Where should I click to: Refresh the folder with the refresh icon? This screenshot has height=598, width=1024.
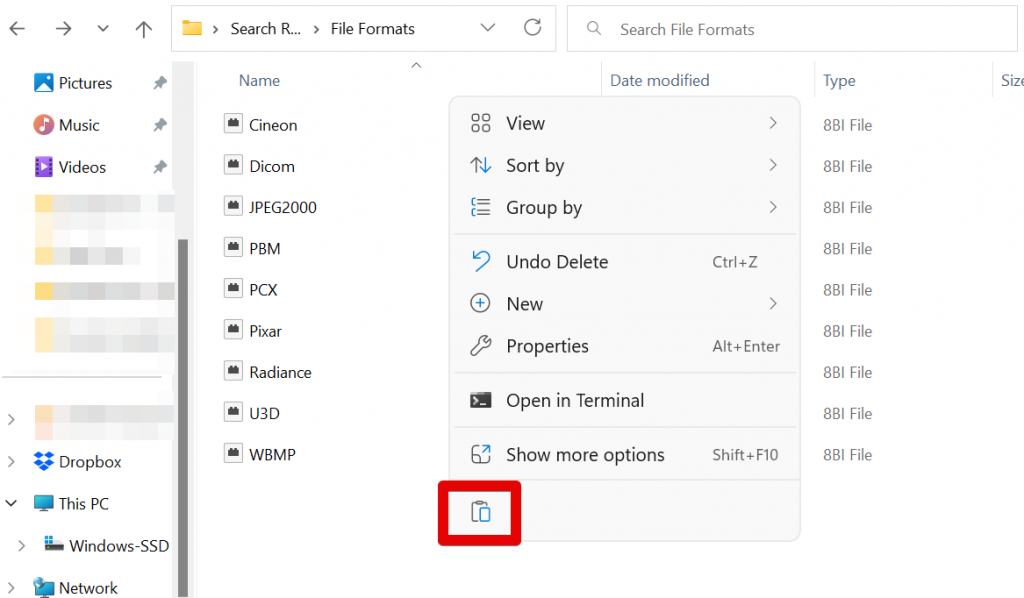coord(532,28)
